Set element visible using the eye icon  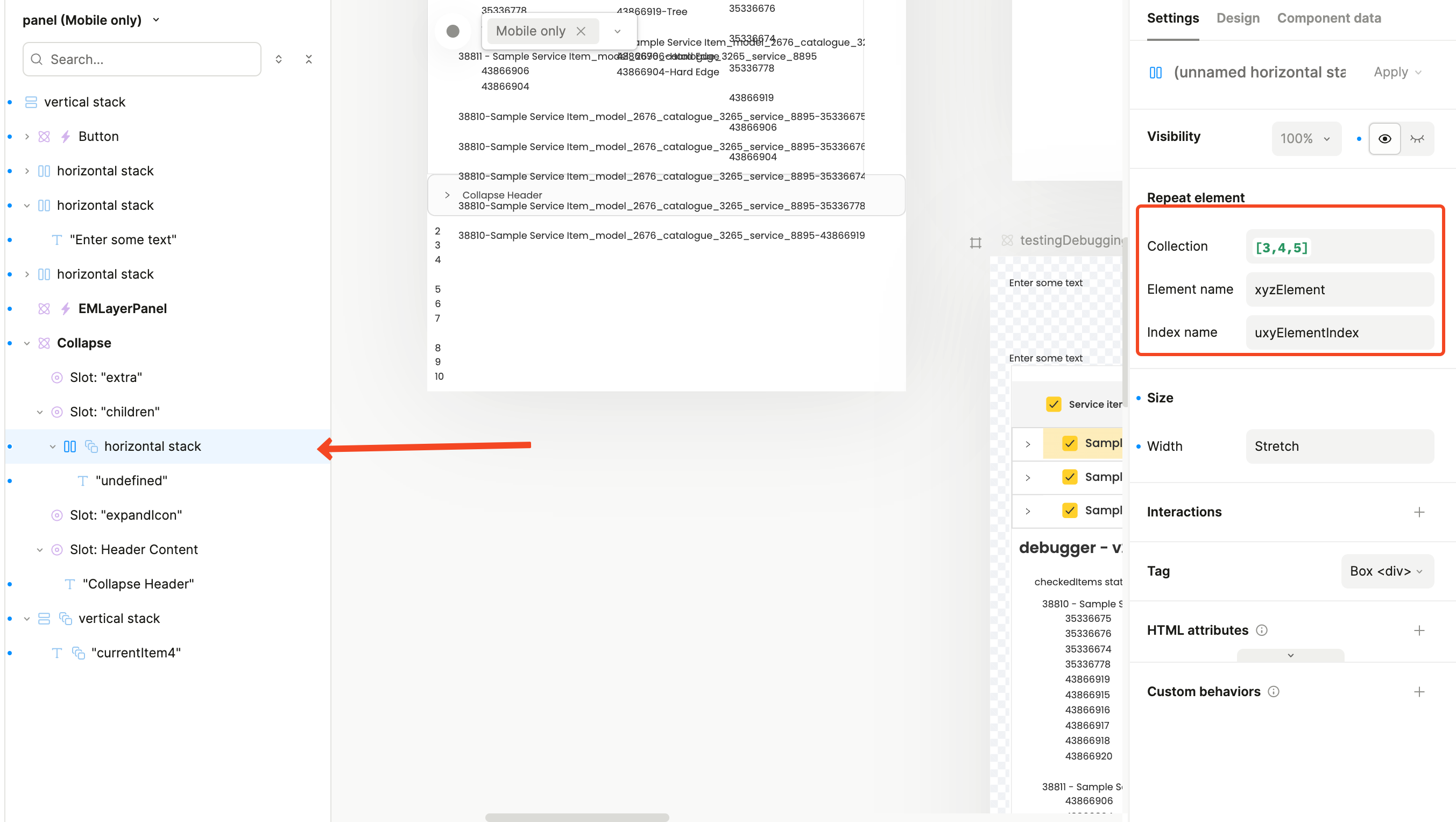tap(1384, 139)
